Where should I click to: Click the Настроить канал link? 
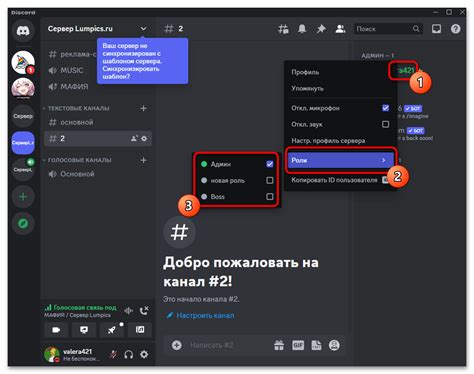pos(205,315)
